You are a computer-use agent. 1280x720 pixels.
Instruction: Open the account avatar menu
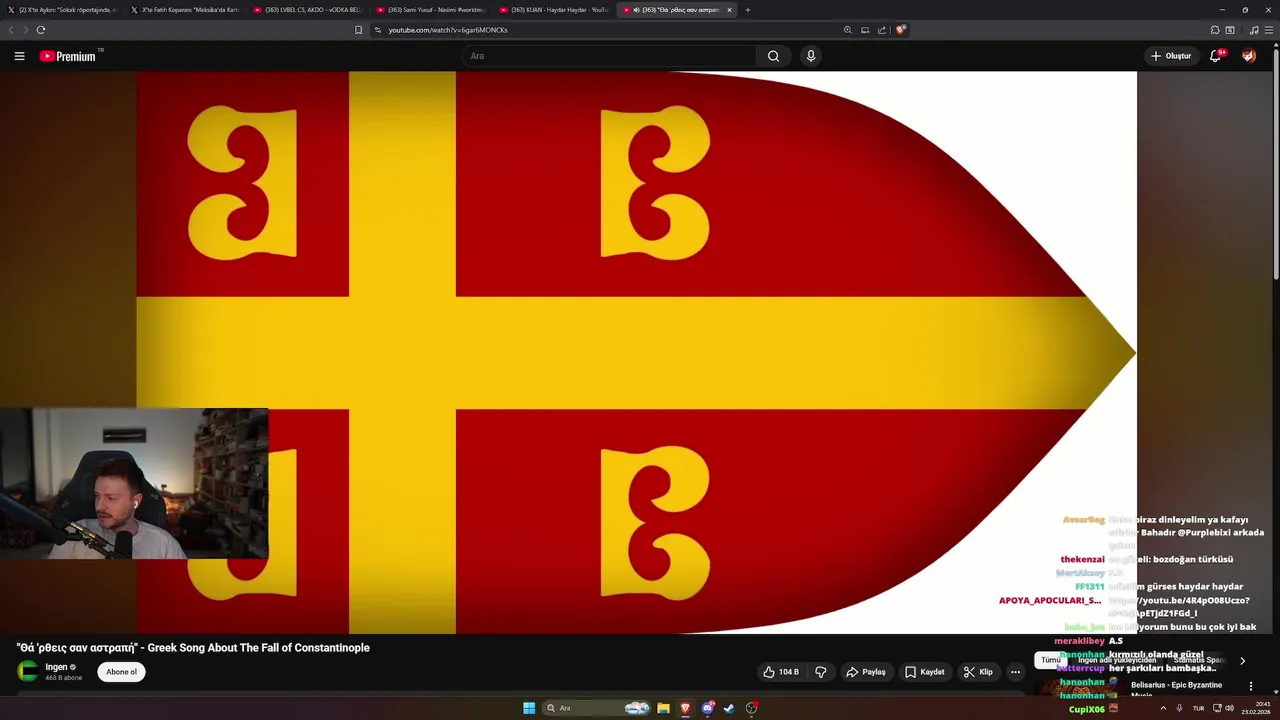coord(1249,56)
